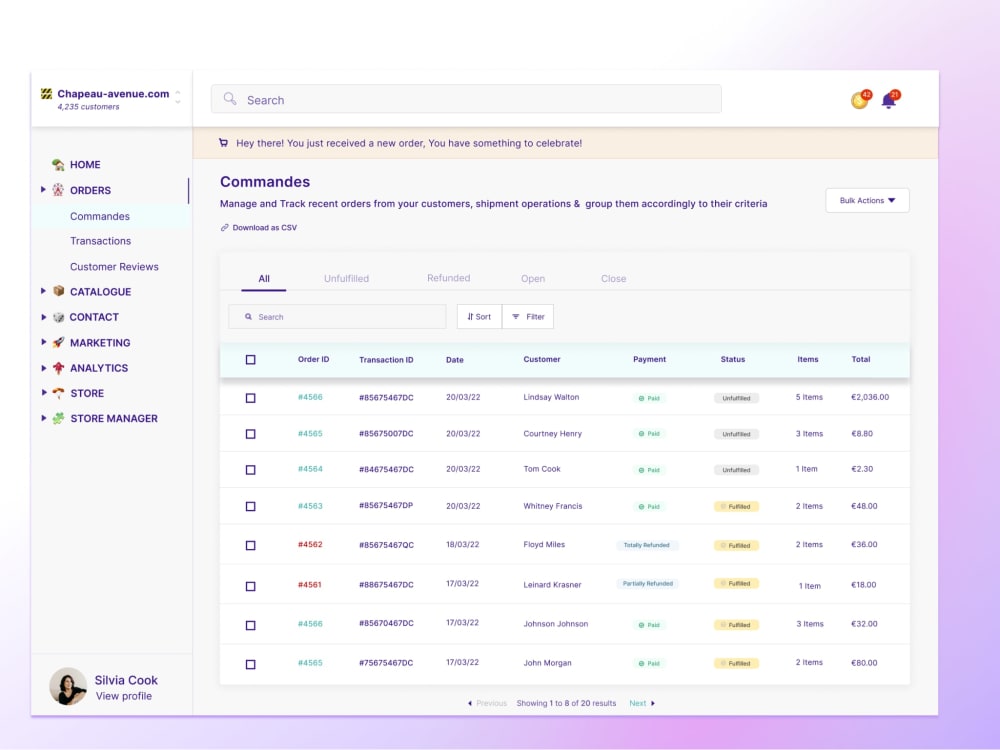Viewport: 1000px width, 750px height.
Task: Switch to the Unfulfilled tab
Action: [x=346, y=279]
